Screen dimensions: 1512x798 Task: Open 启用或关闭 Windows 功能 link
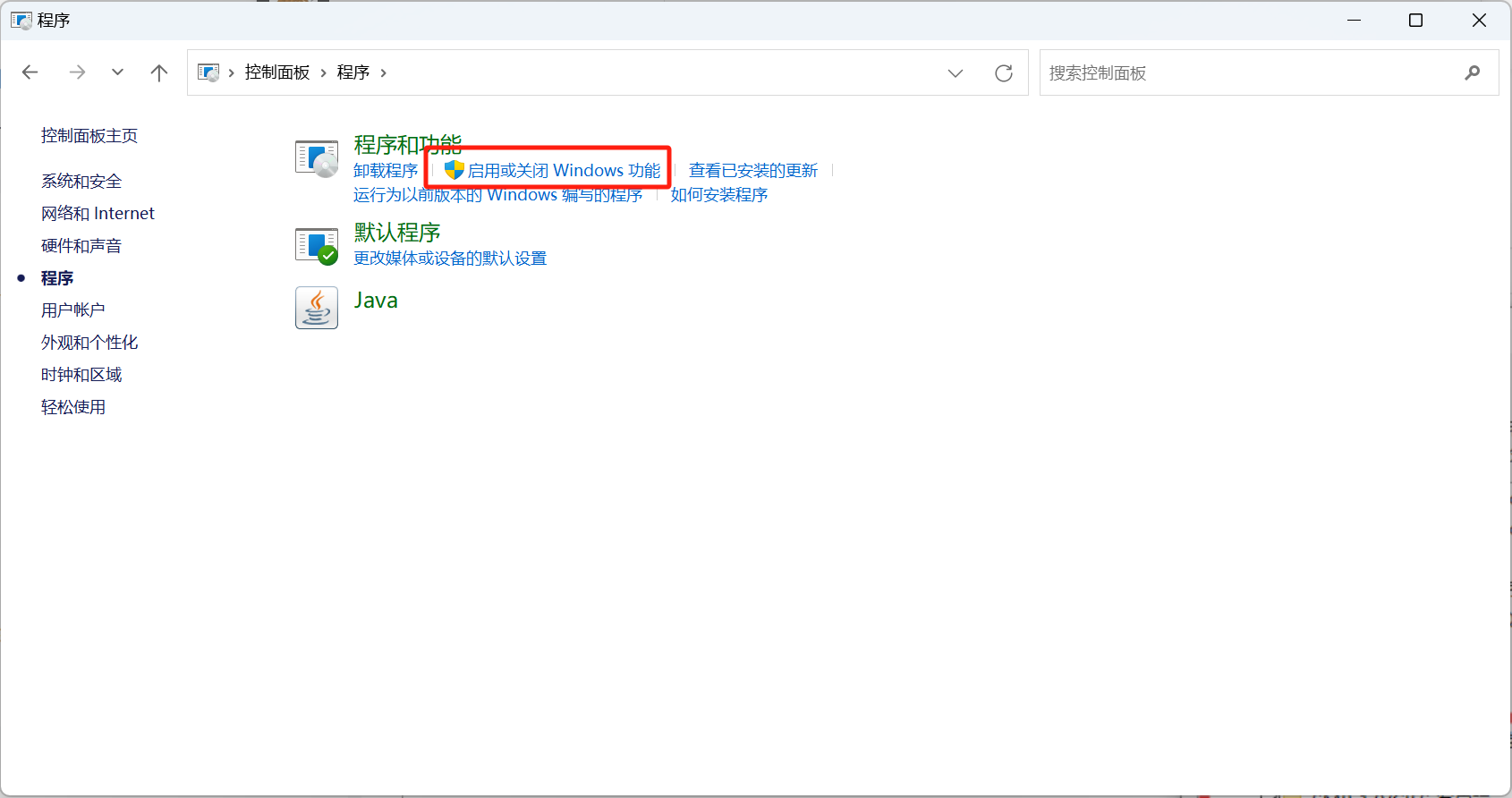564,170
